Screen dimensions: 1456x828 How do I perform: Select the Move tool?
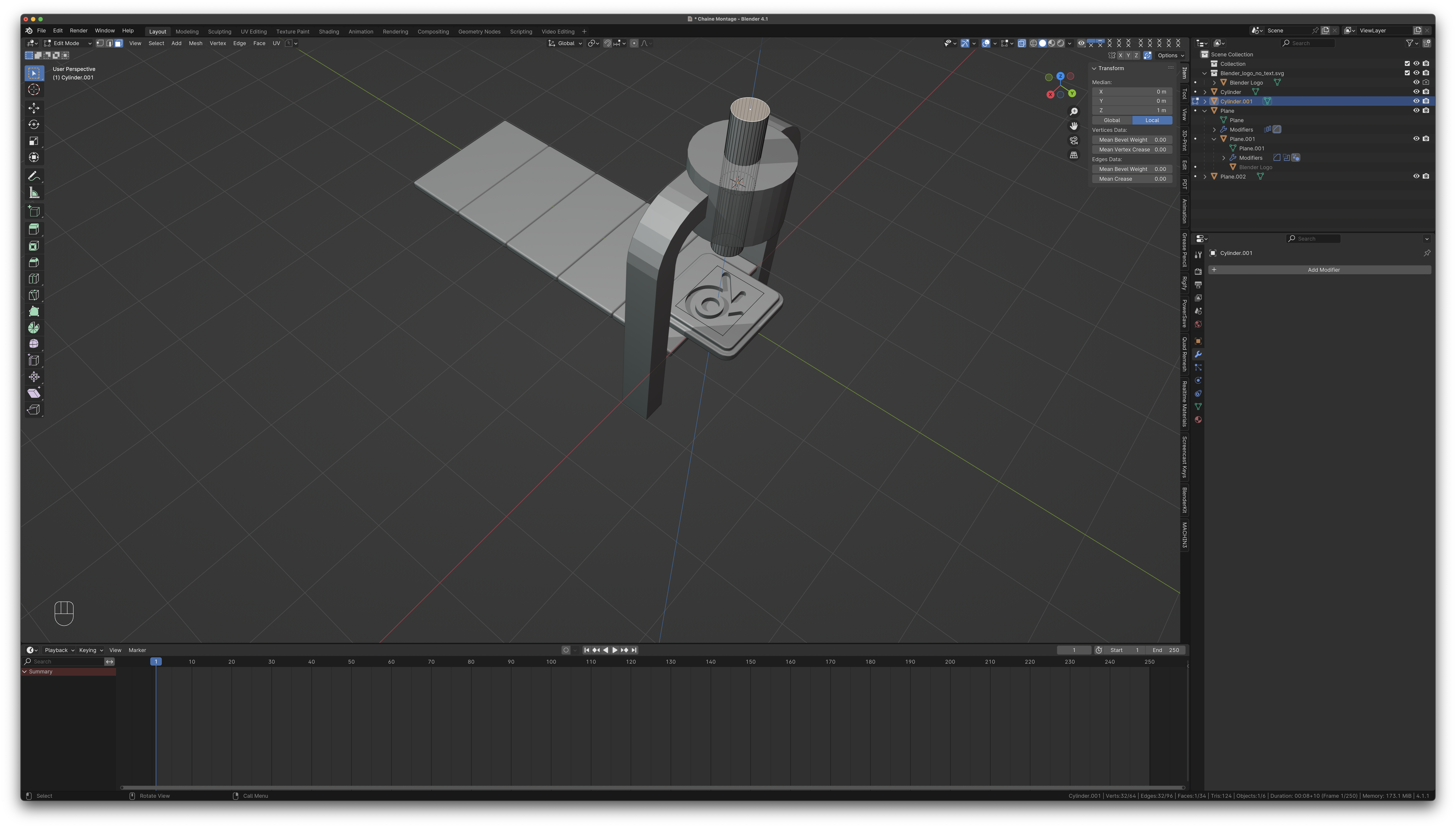pyautogui.click(x=34, y=108)
